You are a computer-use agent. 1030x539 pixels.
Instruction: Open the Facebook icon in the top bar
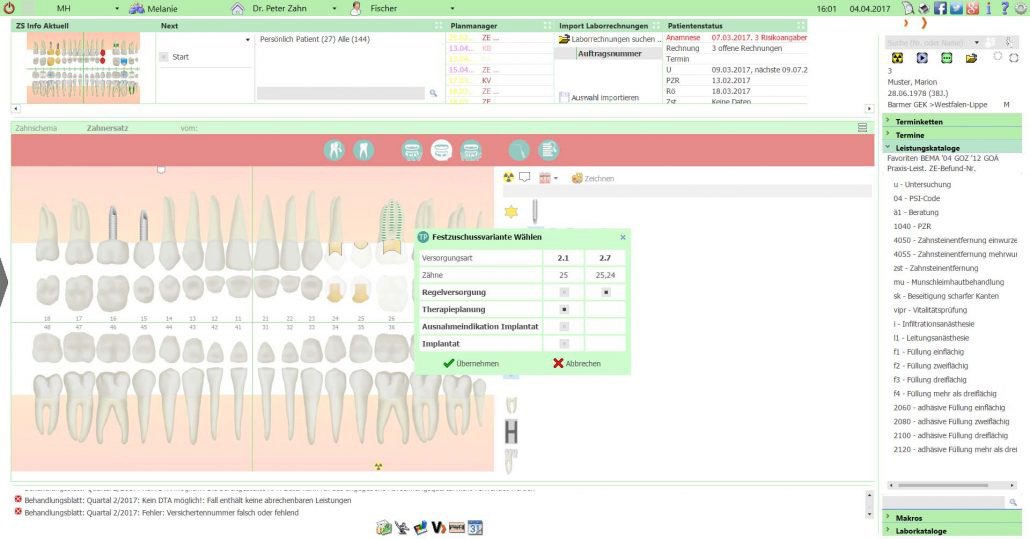click(940, 8)
